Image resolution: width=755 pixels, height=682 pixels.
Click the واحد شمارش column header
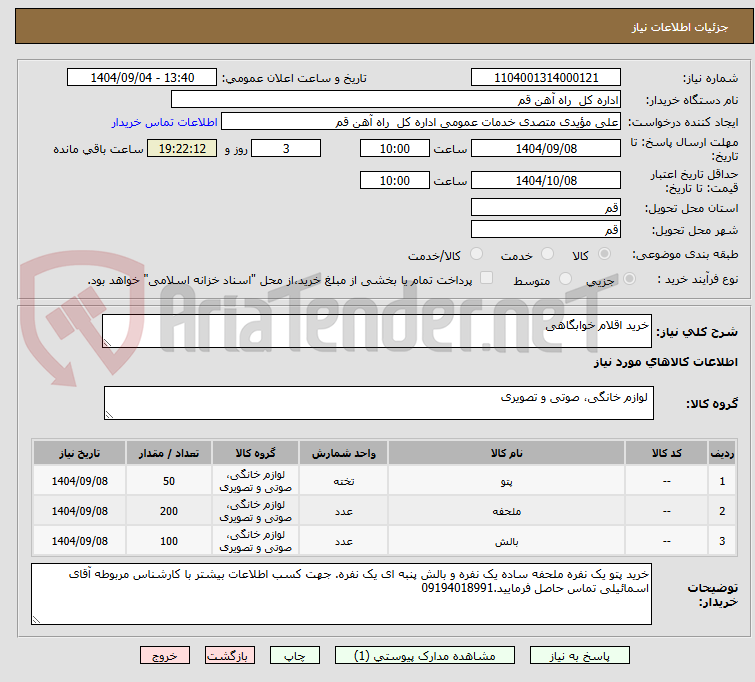click(343, 453)
